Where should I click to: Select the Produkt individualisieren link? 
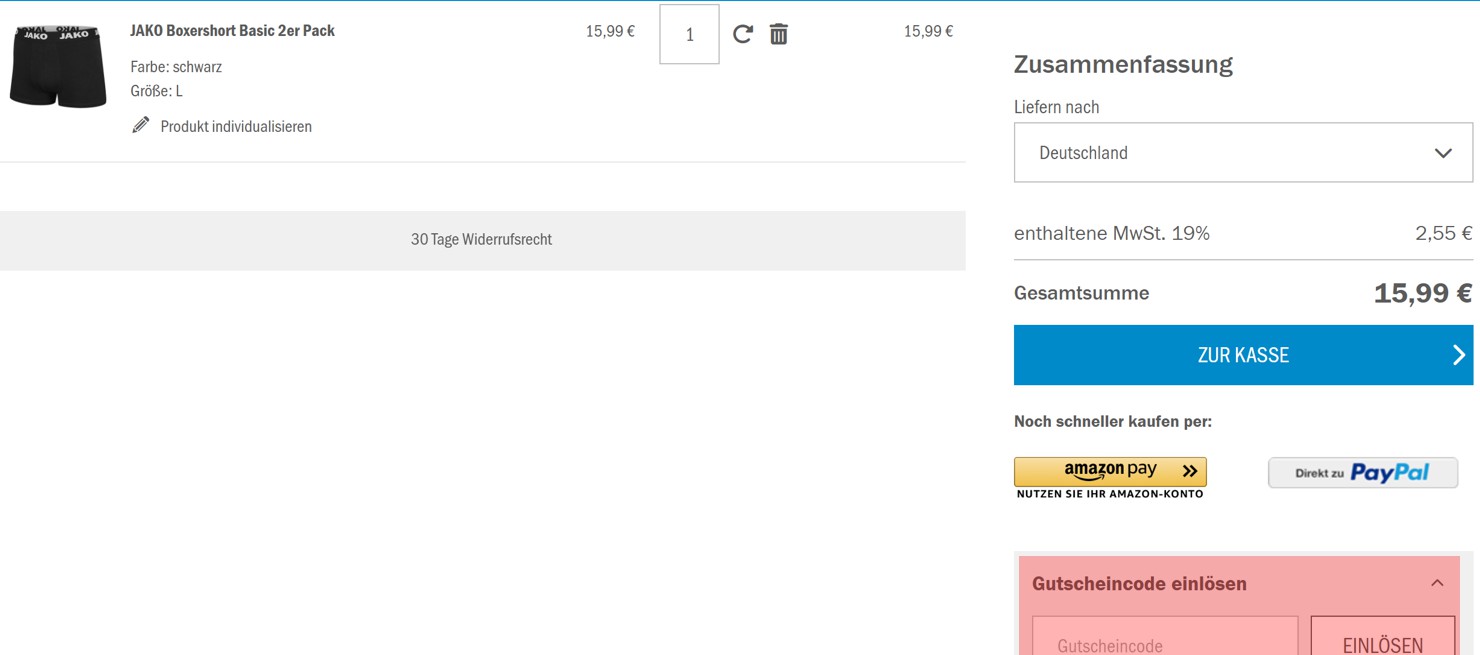coord(236,126)
